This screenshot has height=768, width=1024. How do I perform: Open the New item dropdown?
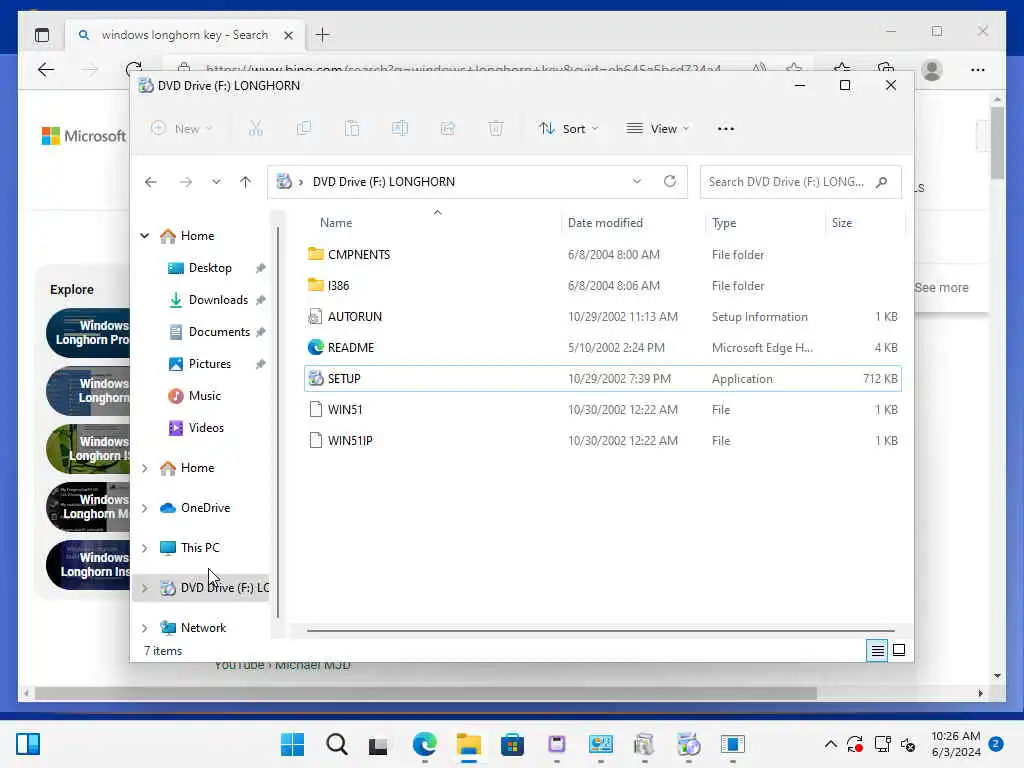click(182, 129)
